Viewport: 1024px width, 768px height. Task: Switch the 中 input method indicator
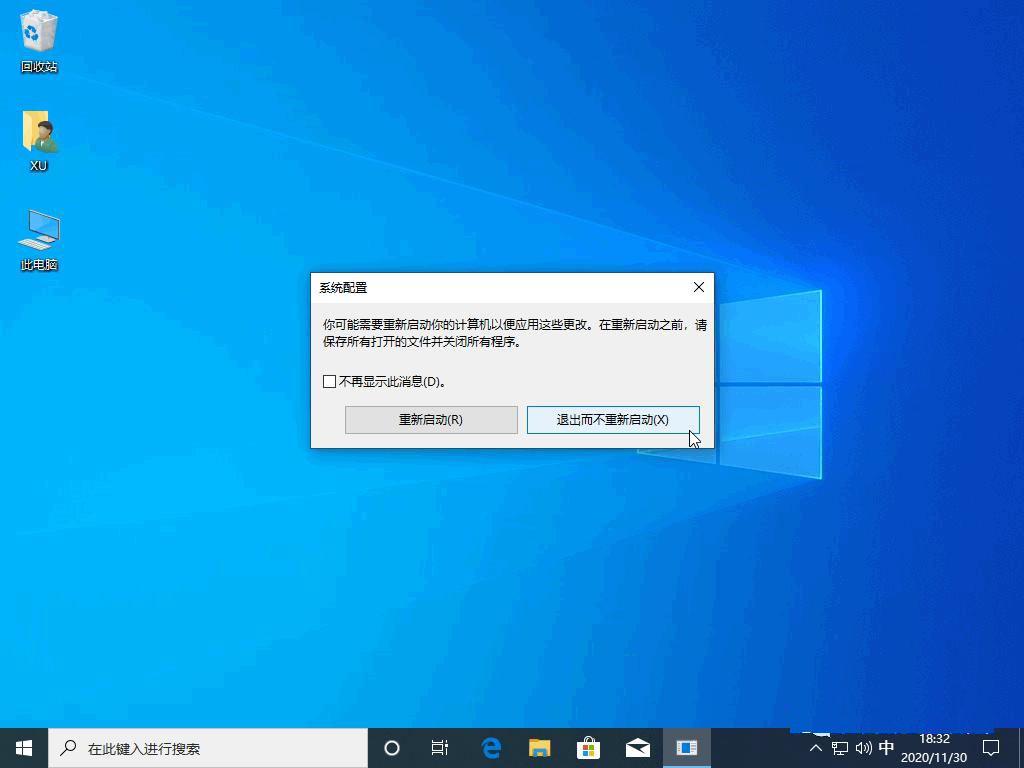886,748
